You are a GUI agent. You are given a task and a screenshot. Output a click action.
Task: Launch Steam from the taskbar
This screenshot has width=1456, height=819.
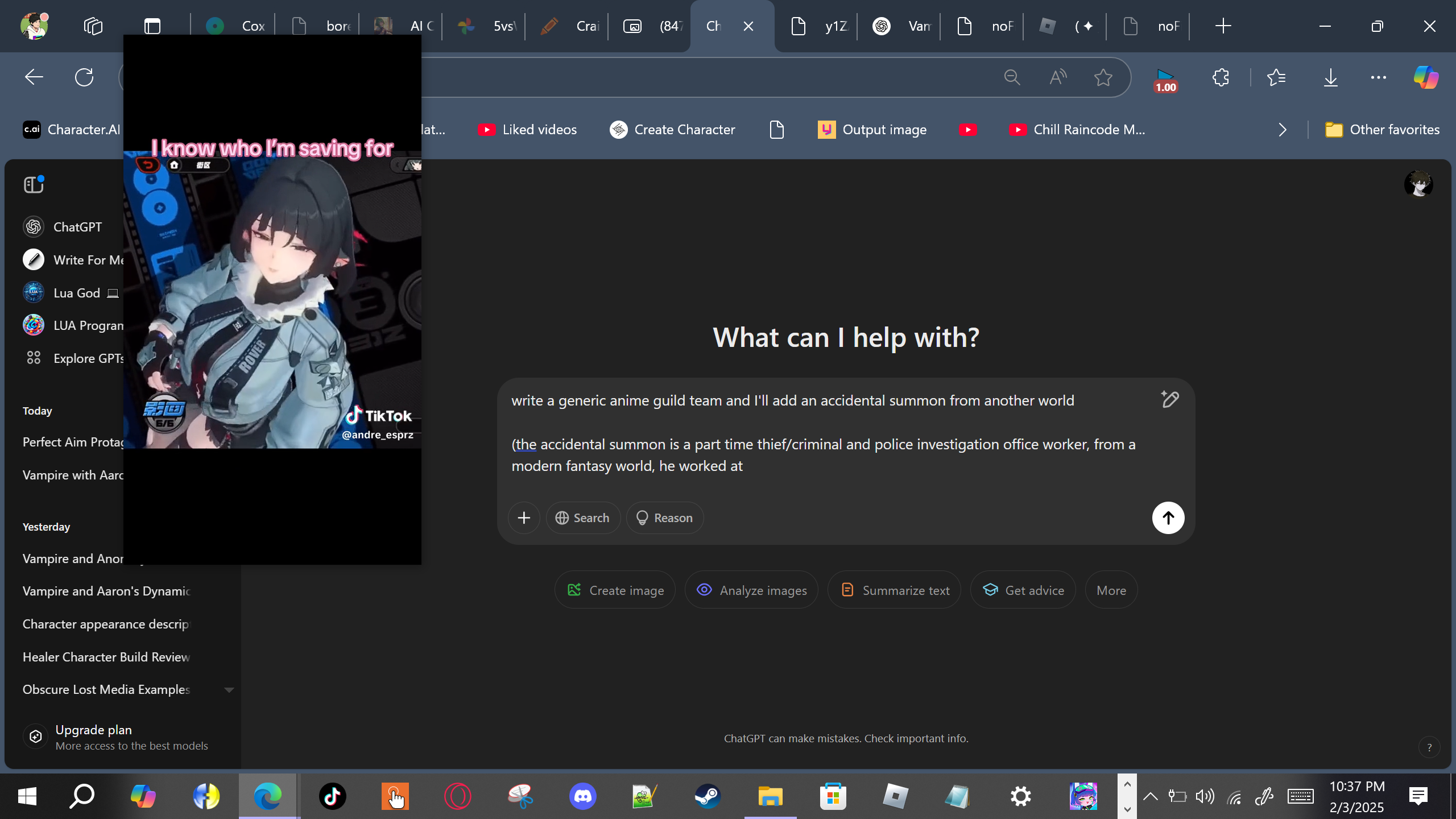pos(708,796)
